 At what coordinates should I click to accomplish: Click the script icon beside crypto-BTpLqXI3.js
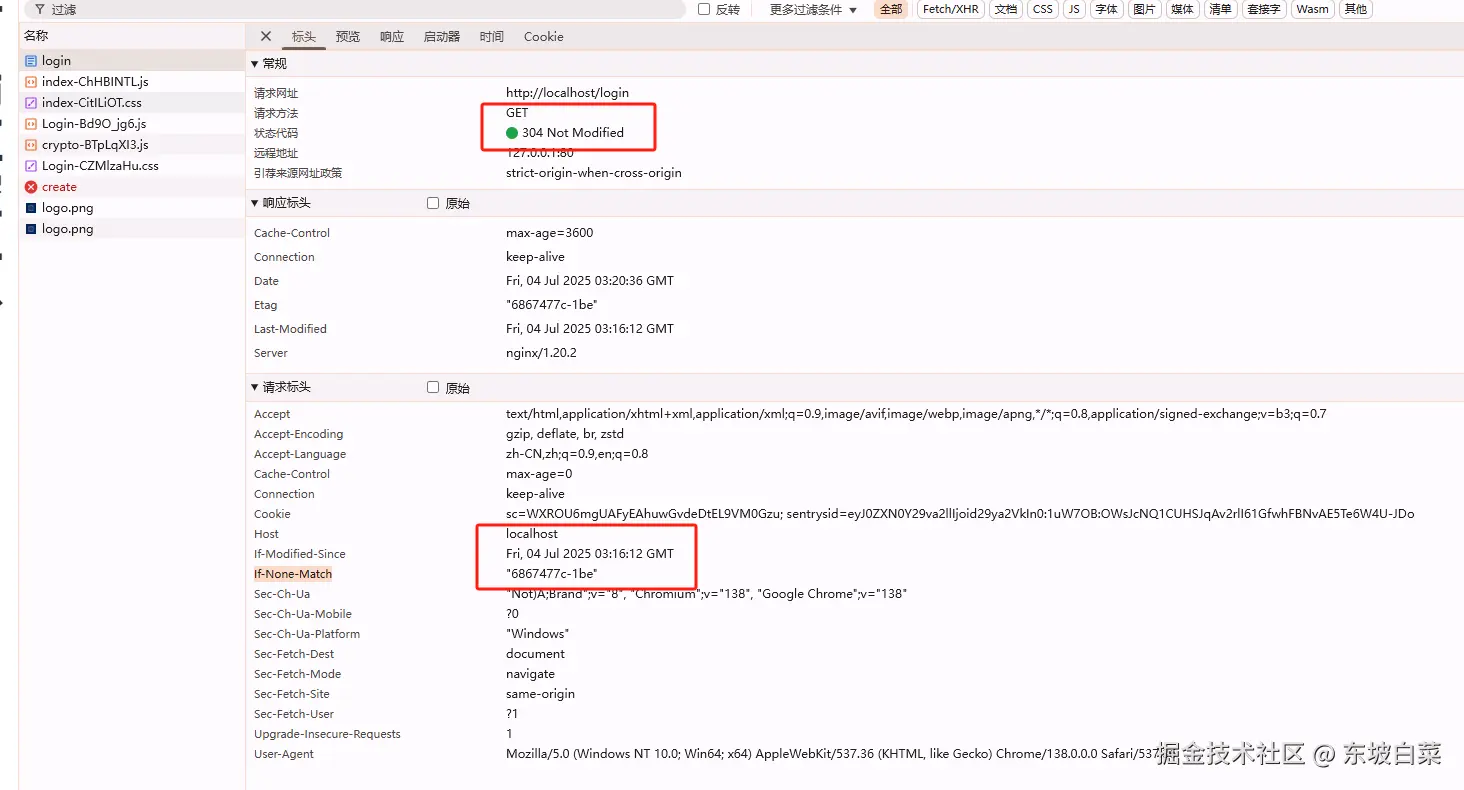31,145
